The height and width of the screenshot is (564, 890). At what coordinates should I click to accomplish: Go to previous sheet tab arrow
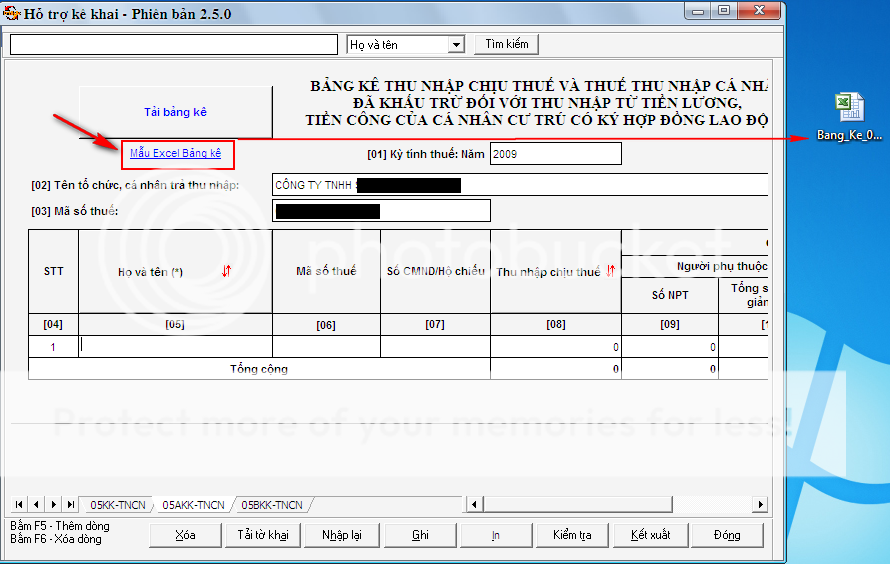(x=37, y=505)
